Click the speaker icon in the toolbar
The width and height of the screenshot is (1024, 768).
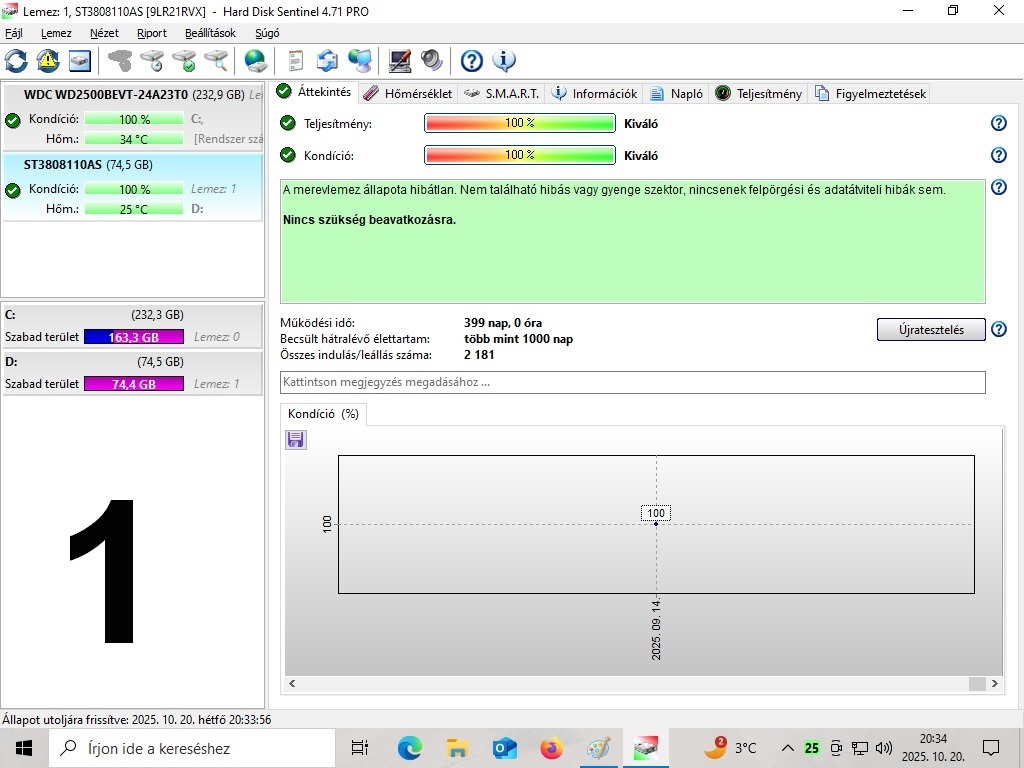tap(432, 61)
